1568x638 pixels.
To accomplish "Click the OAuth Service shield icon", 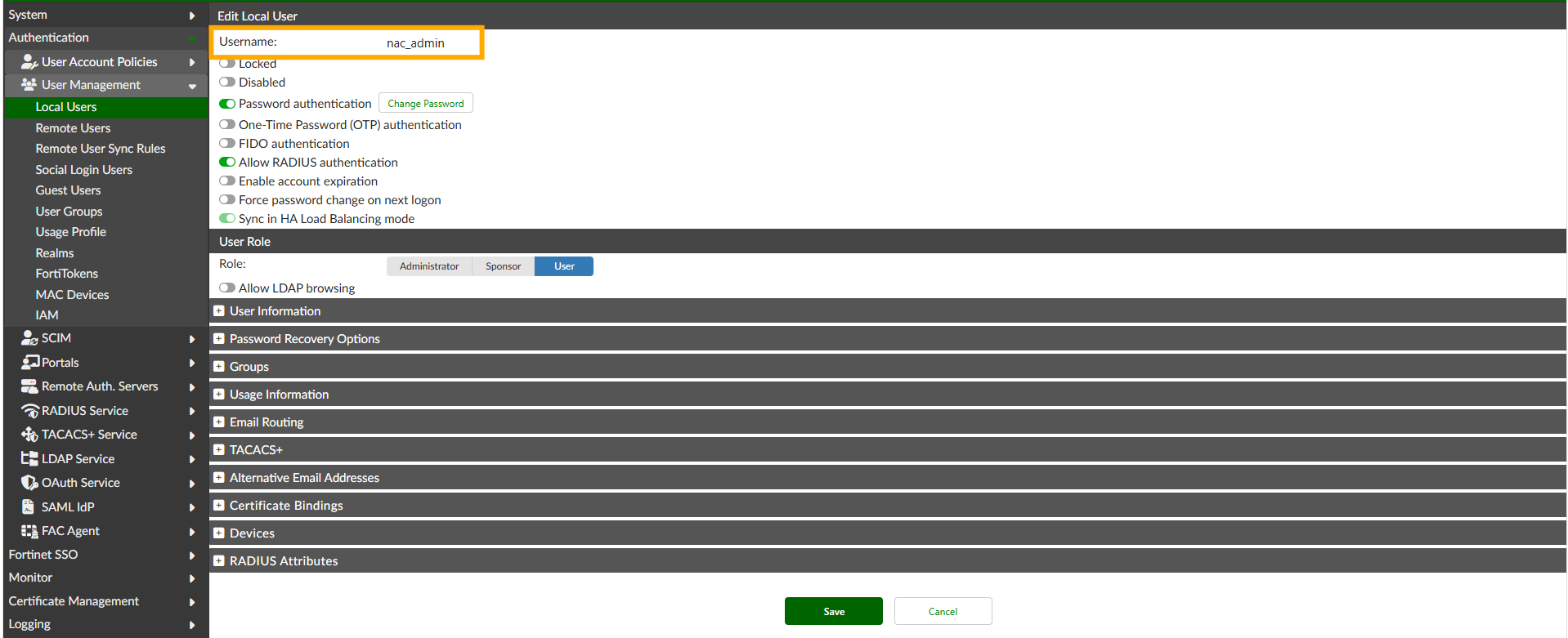I will (29, 483).
